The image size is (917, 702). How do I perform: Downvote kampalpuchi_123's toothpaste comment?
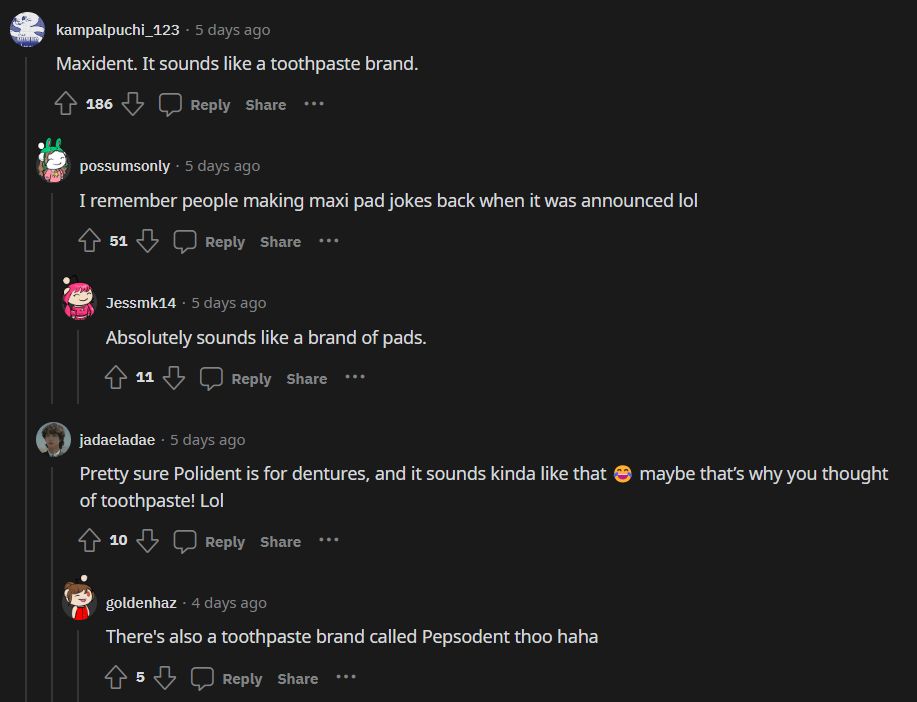point(133,104)
